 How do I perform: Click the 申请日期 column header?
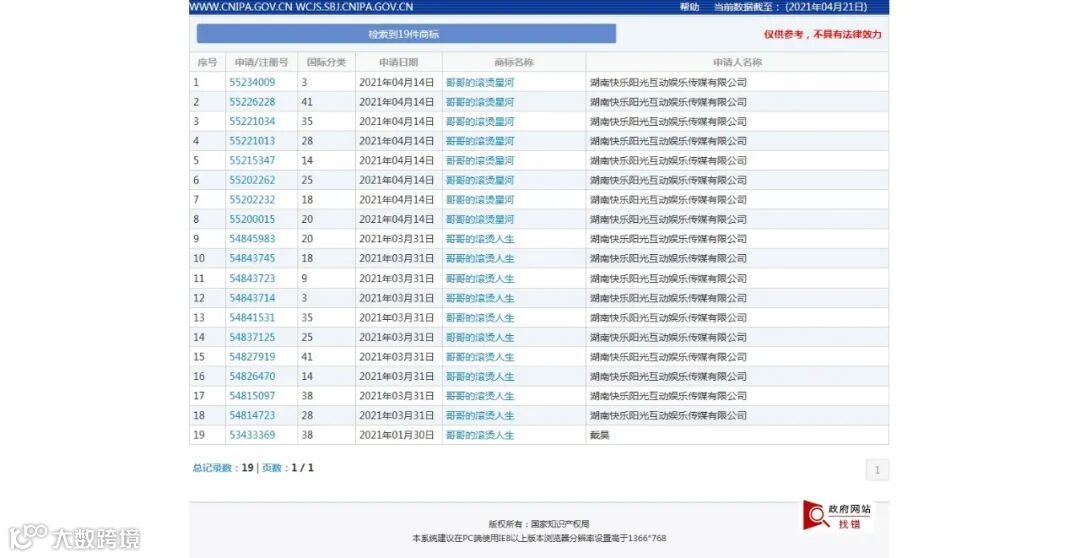399,62
